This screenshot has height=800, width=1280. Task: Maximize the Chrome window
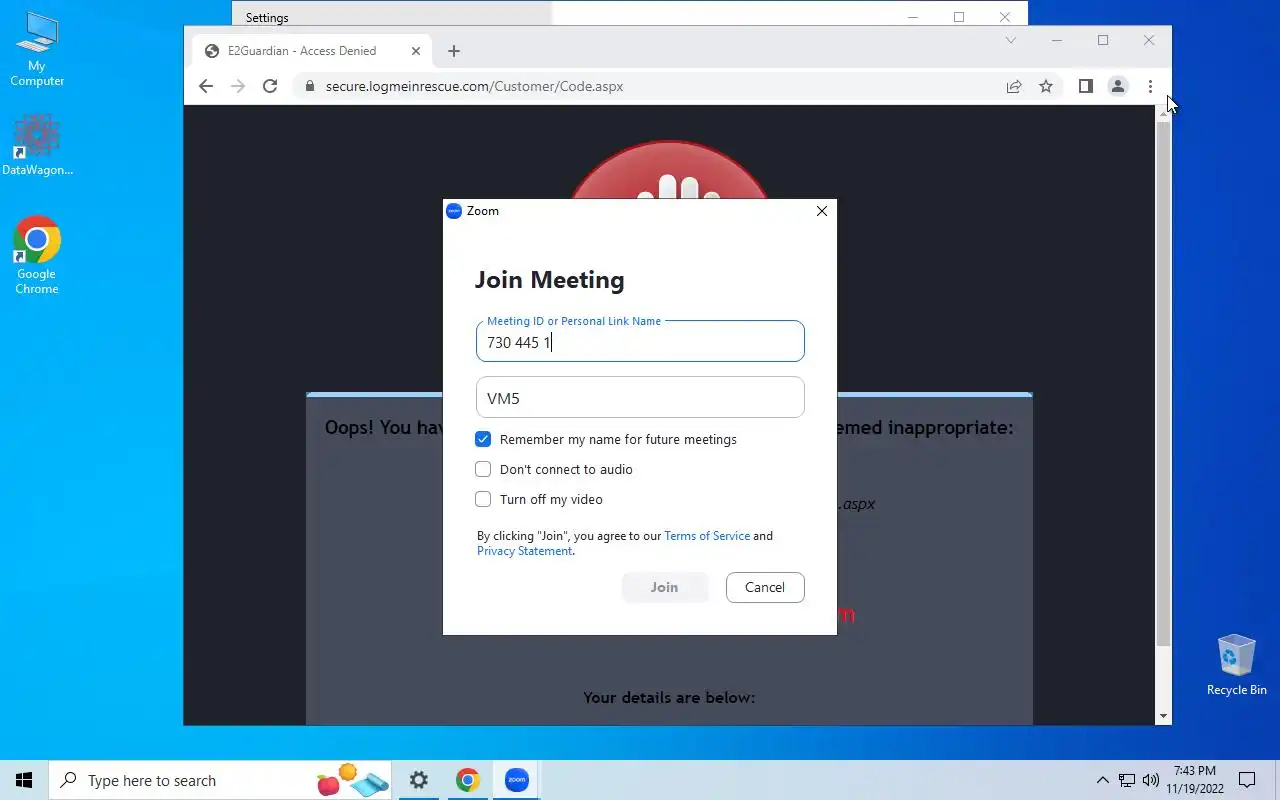(1103, 41)
